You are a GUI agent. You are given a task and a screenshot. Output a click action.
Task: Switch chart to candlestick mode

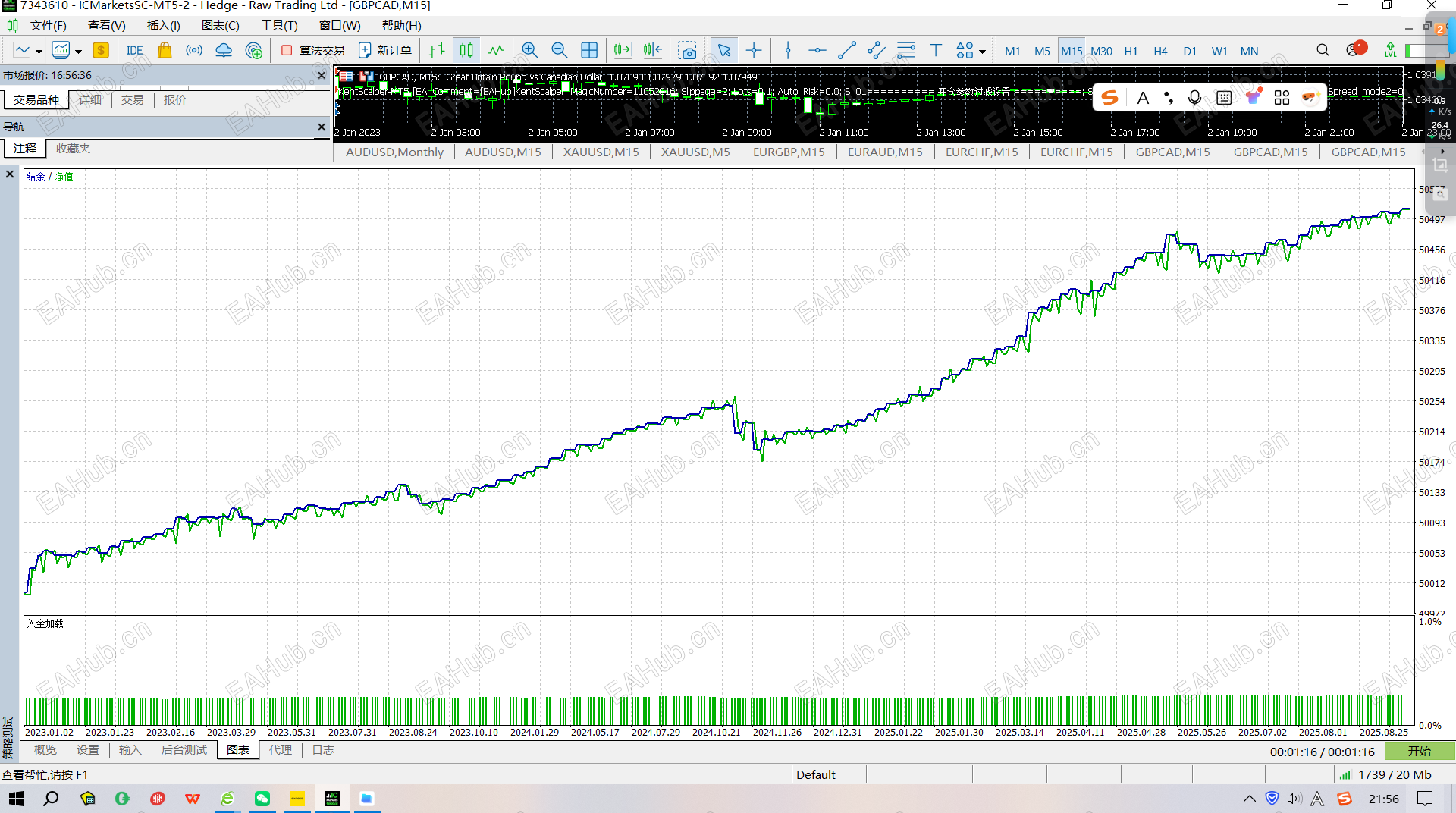(466, 51)
